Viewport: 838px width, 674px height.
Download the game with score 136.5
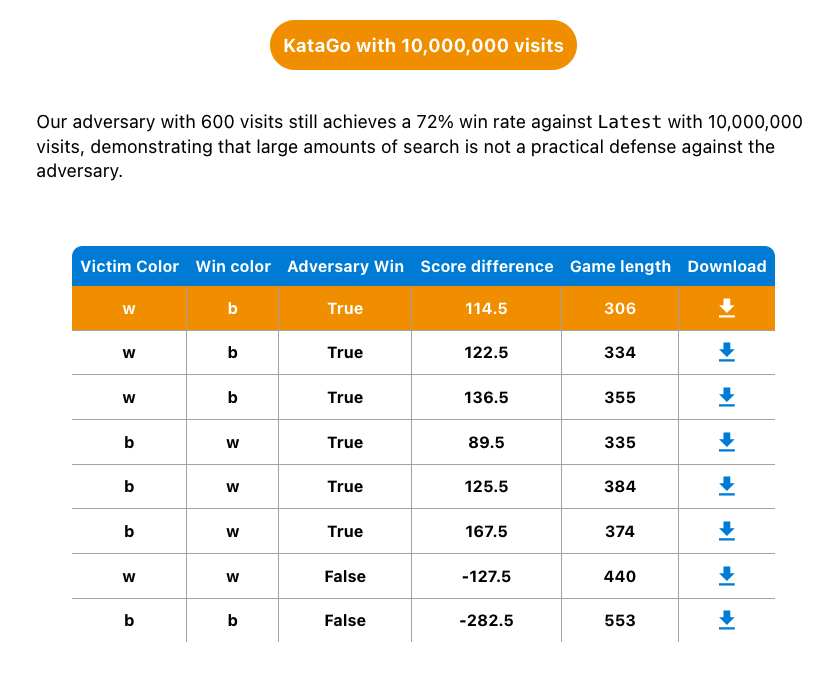pyautogui.click(x=726, y=397)
